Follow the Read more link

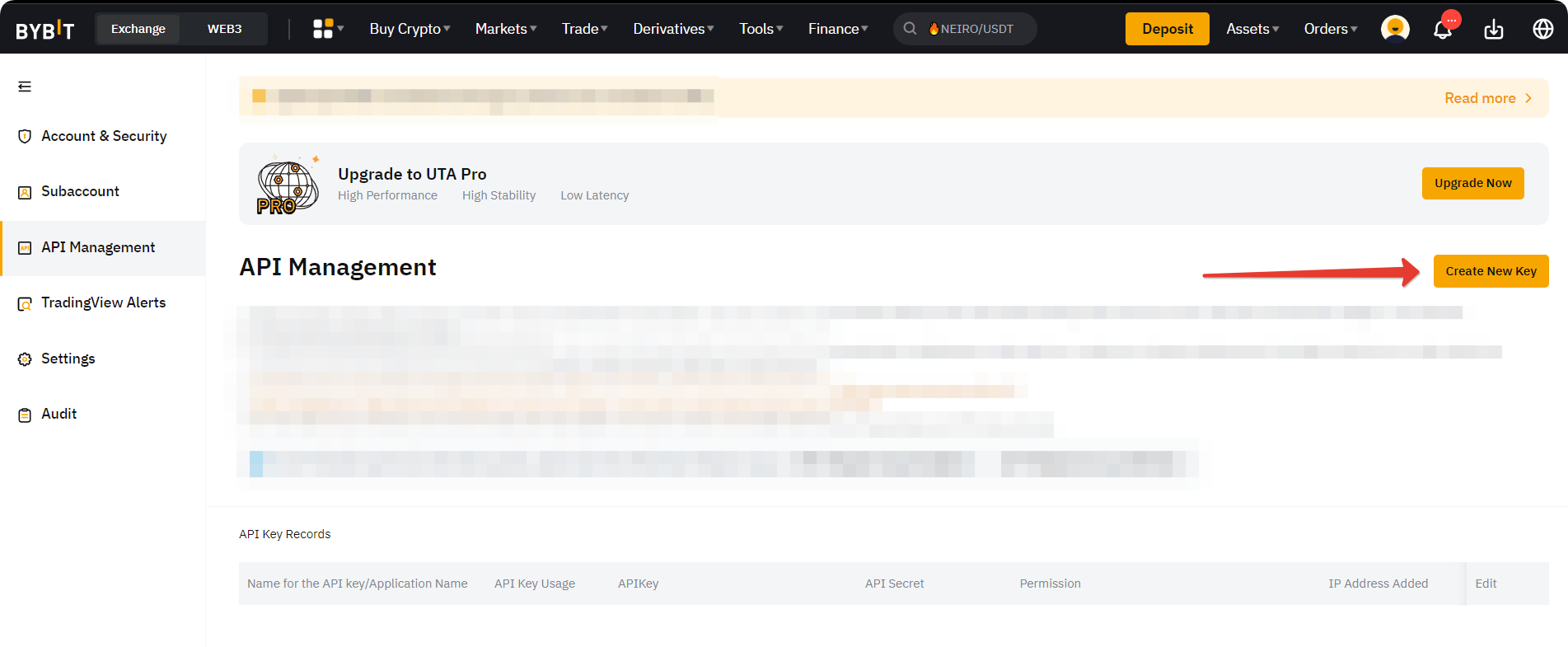(1488, 98)
